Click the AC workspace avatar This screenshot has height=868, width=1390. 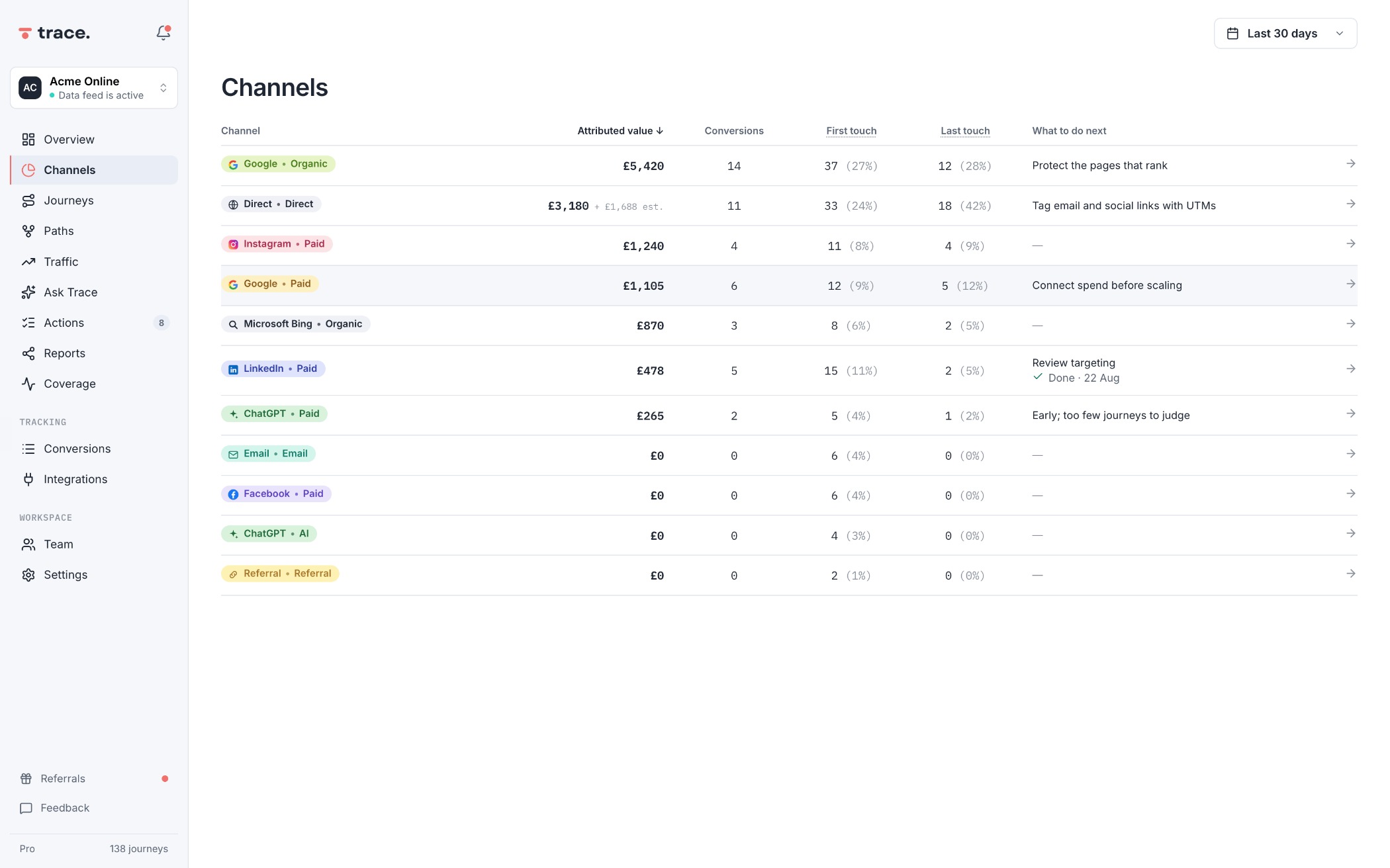[30, 87]
